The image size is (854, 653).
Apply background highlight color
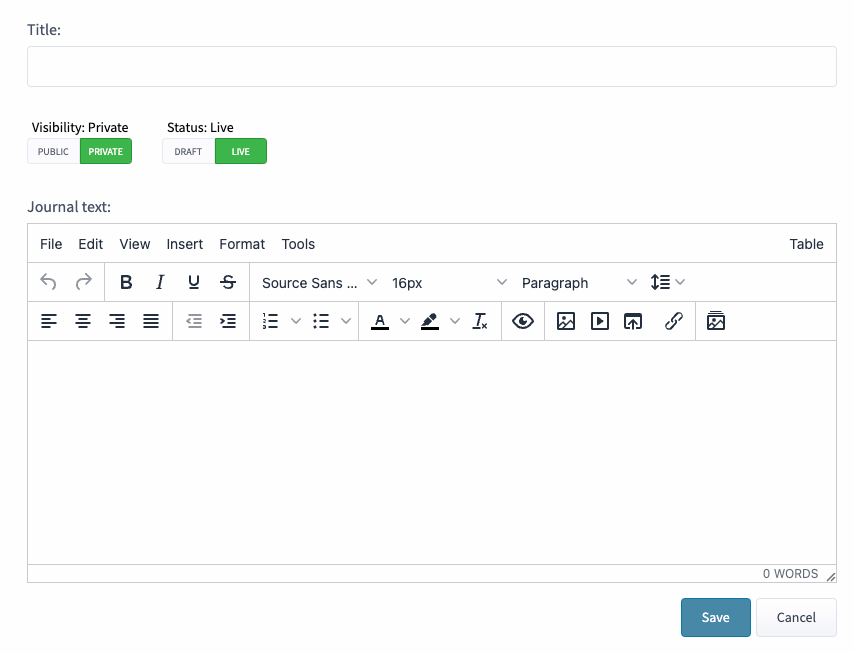(x=430, y=321)
